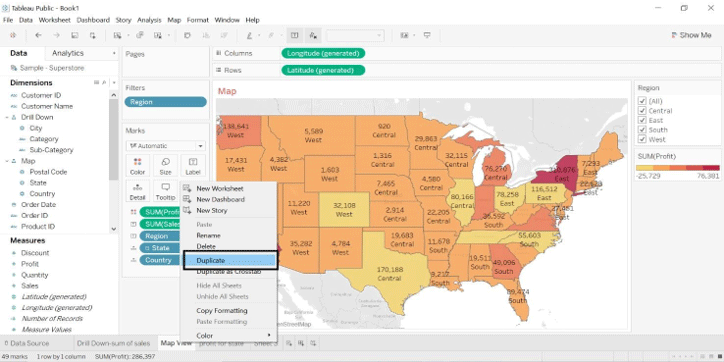Switch to the Analytics tab

(x=68, y=53)
